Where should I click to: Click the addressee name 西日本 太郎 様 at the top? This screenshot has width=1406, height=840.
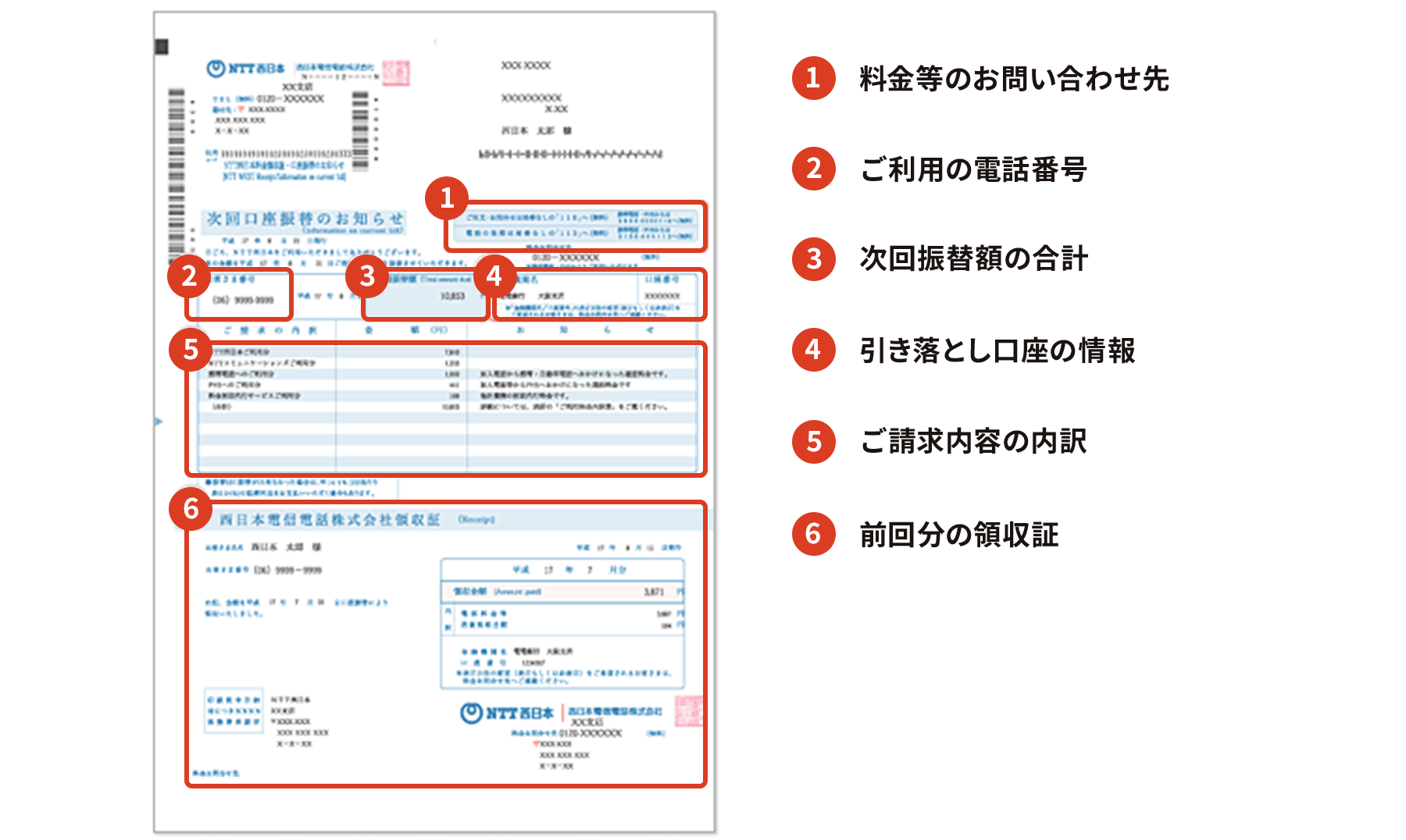tap(537, 130)
